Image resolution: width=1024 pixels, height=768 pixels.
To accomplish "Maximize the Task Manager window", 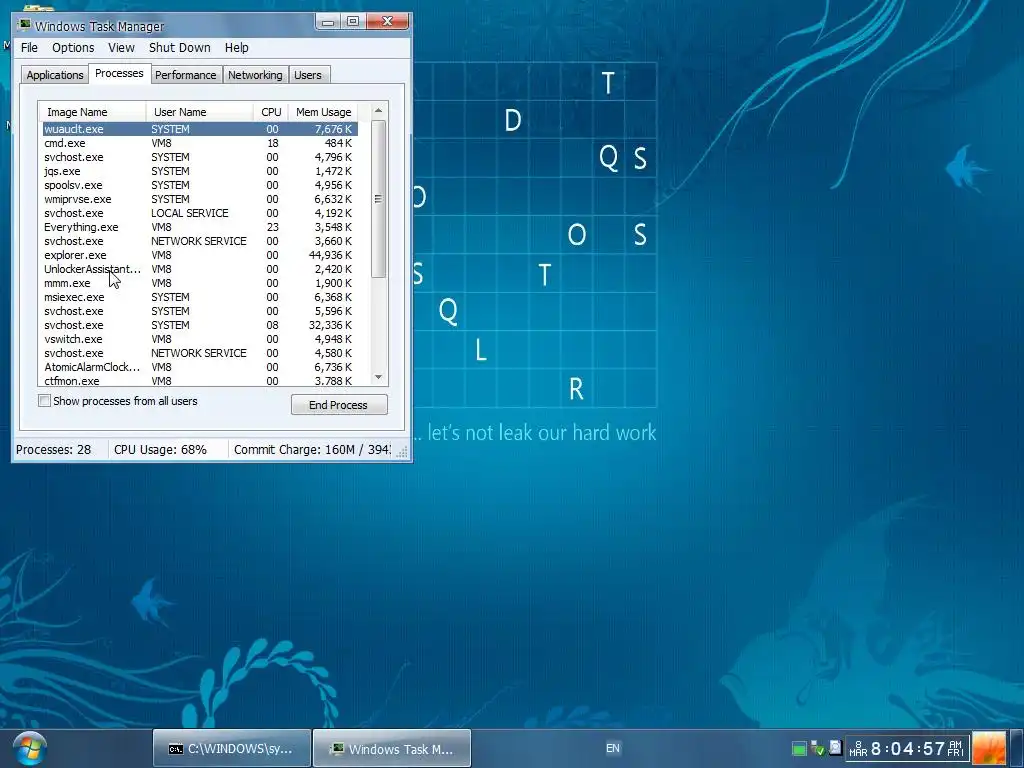I will pyautogui.click(x=353, y=22).
